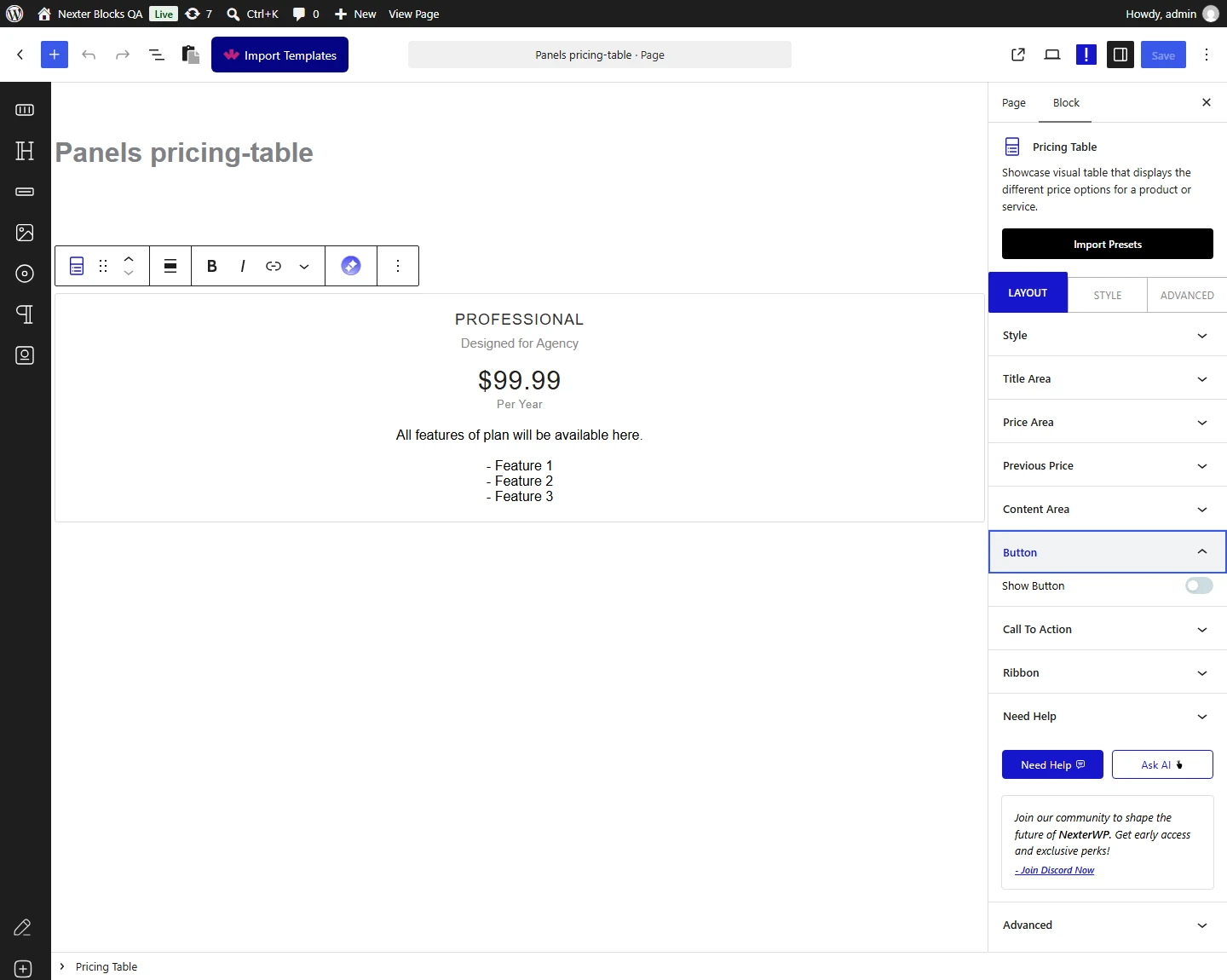Select the circle target icon in sidebar
The image size is (1227, 980).
click(x=25, y=274)
